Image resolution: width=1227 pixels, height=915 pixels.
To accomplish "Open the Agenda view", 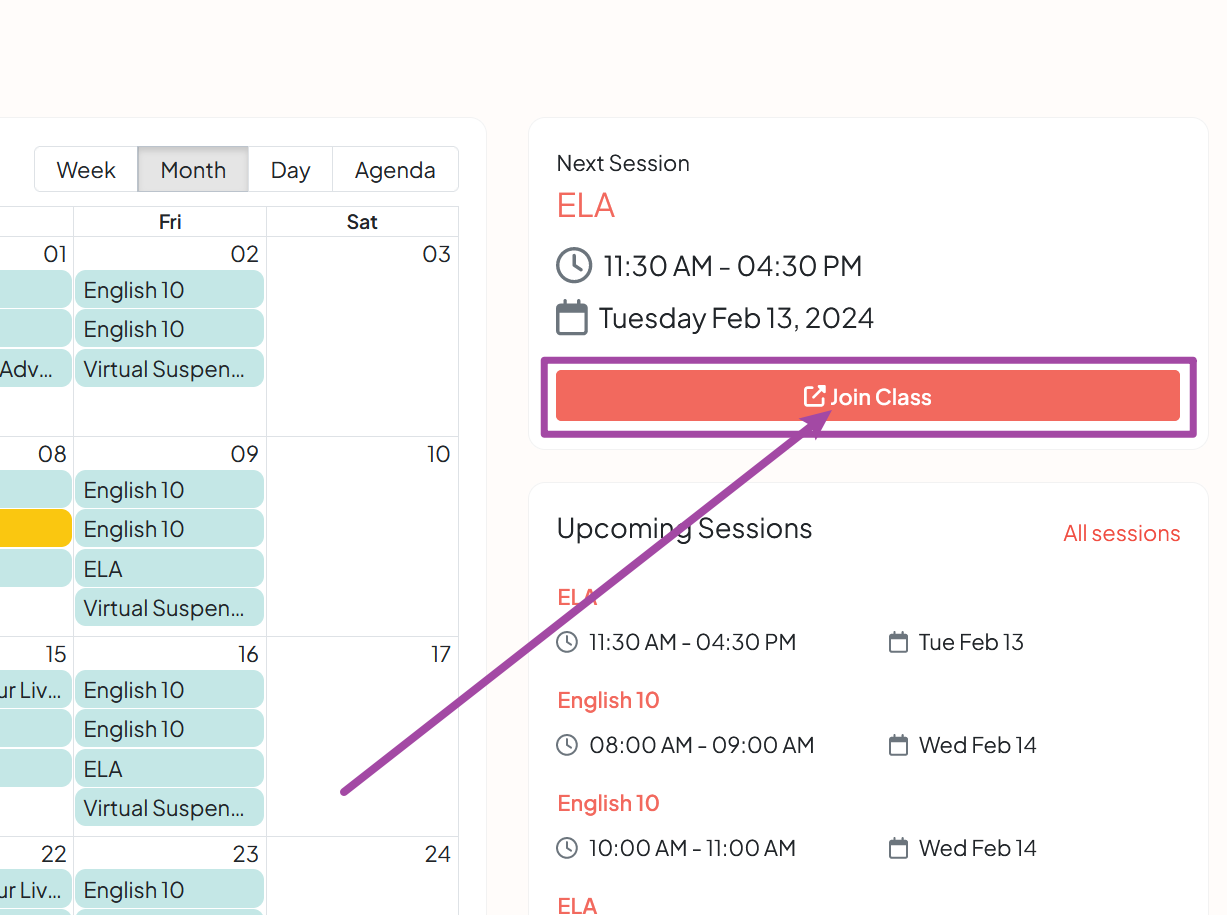I will pos(395,170).
